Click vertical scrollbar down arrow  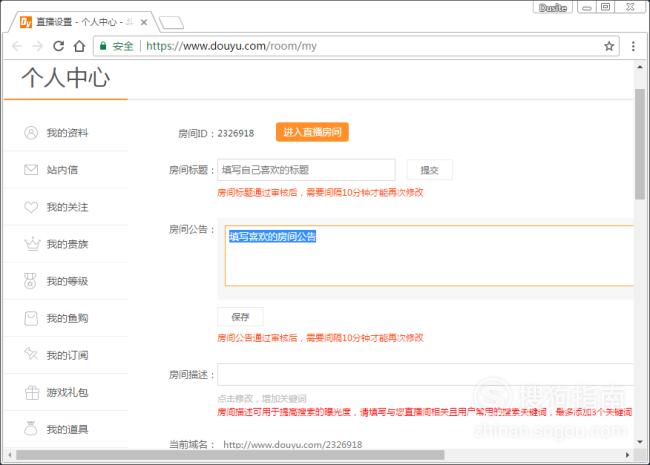640,442
